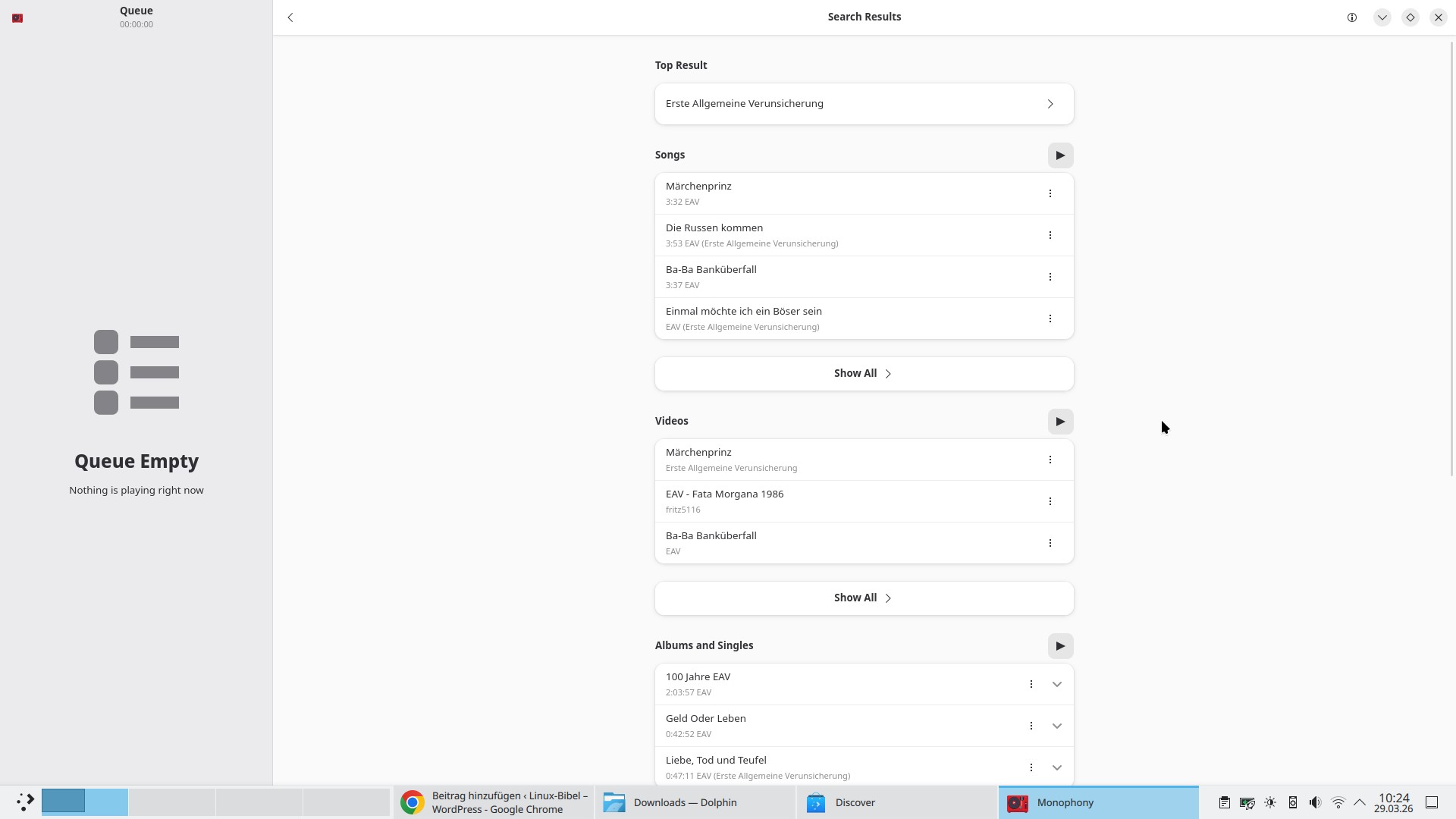This screenshot has height=819, width=1456.
Task: Open three-dot menu for 100 Jahre EAV
Action: 1031,684
